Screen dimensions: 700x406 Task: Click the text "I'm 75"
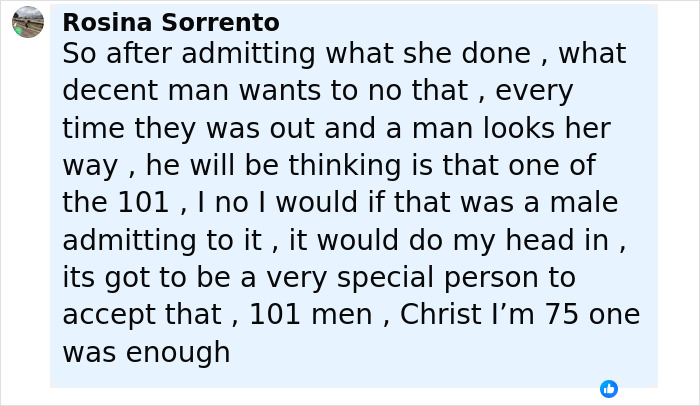[x=542, y=314]
